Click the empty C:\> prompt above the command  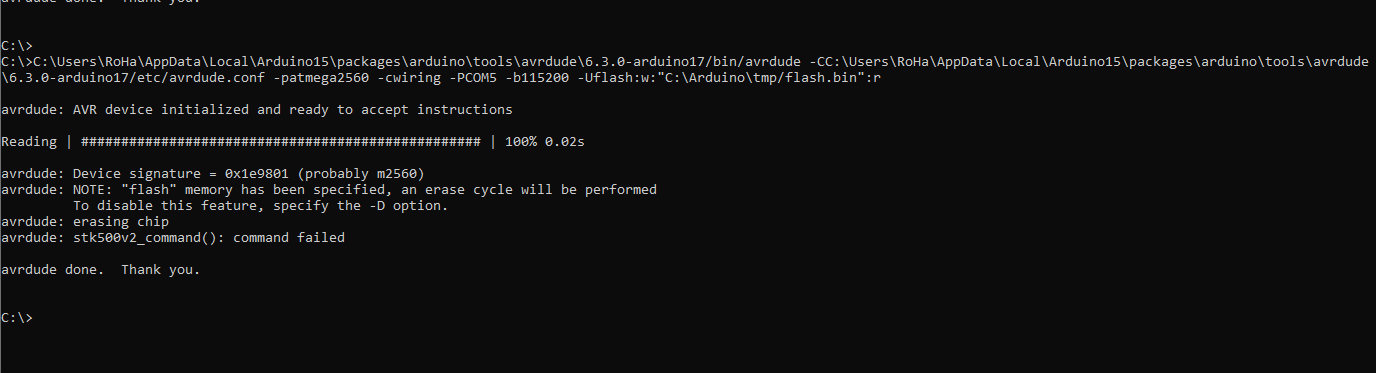(x=17, y=46)
